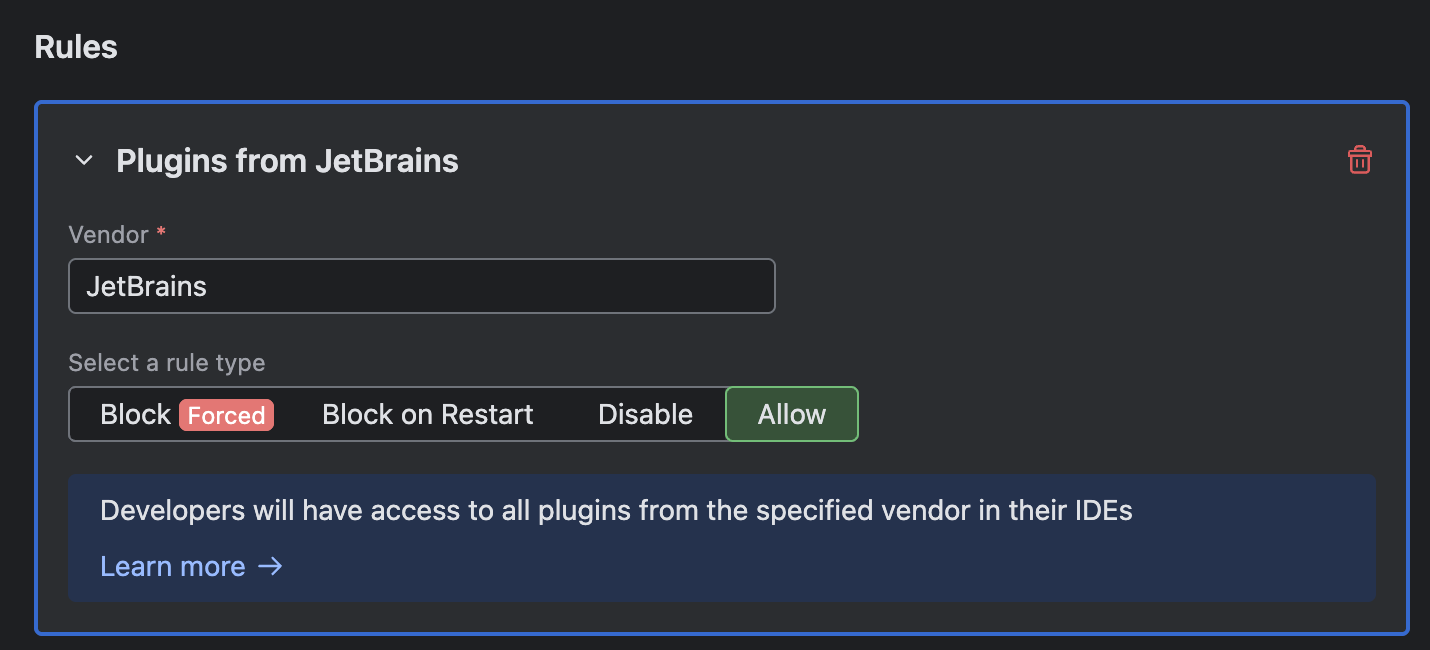This screenshot has height=650, width=1430.
Task: Select the green Allow rule icon button
Action: [x=791, y=413]
